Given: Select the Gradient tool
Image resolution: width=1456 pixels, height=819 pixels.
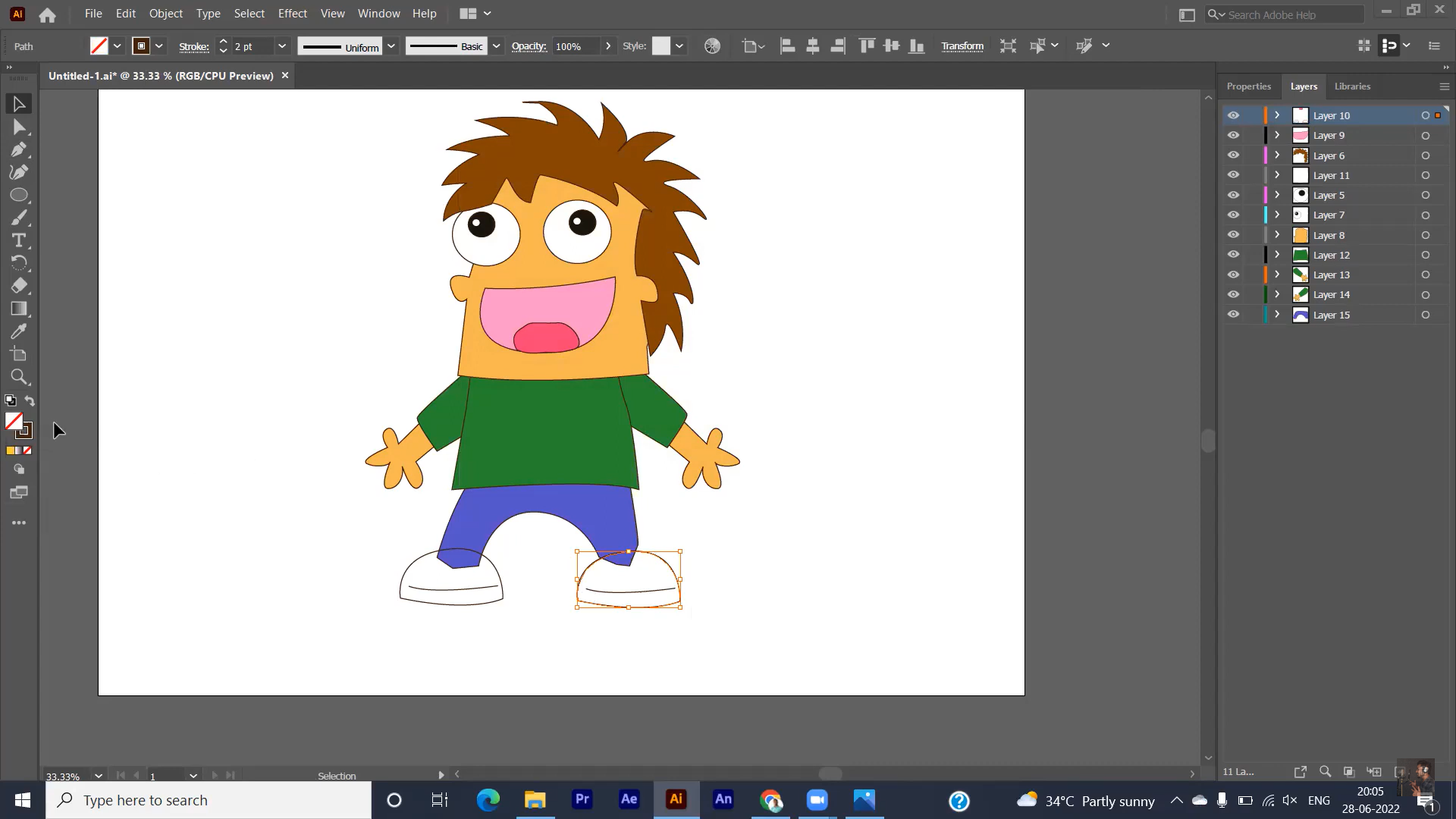Looking at the screenshot, I should pyautogui.click(x=19, y=309).
